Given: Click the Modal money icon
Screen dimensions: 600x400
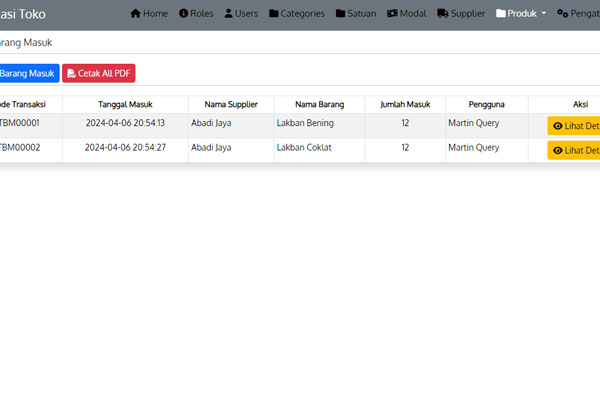Looking at the screenshot, I should (x=392, y=13).
